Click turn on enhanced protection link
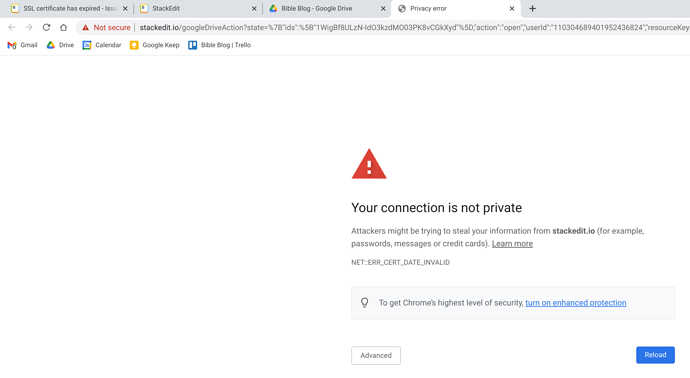Screen dimensions: 690x378 576,303
